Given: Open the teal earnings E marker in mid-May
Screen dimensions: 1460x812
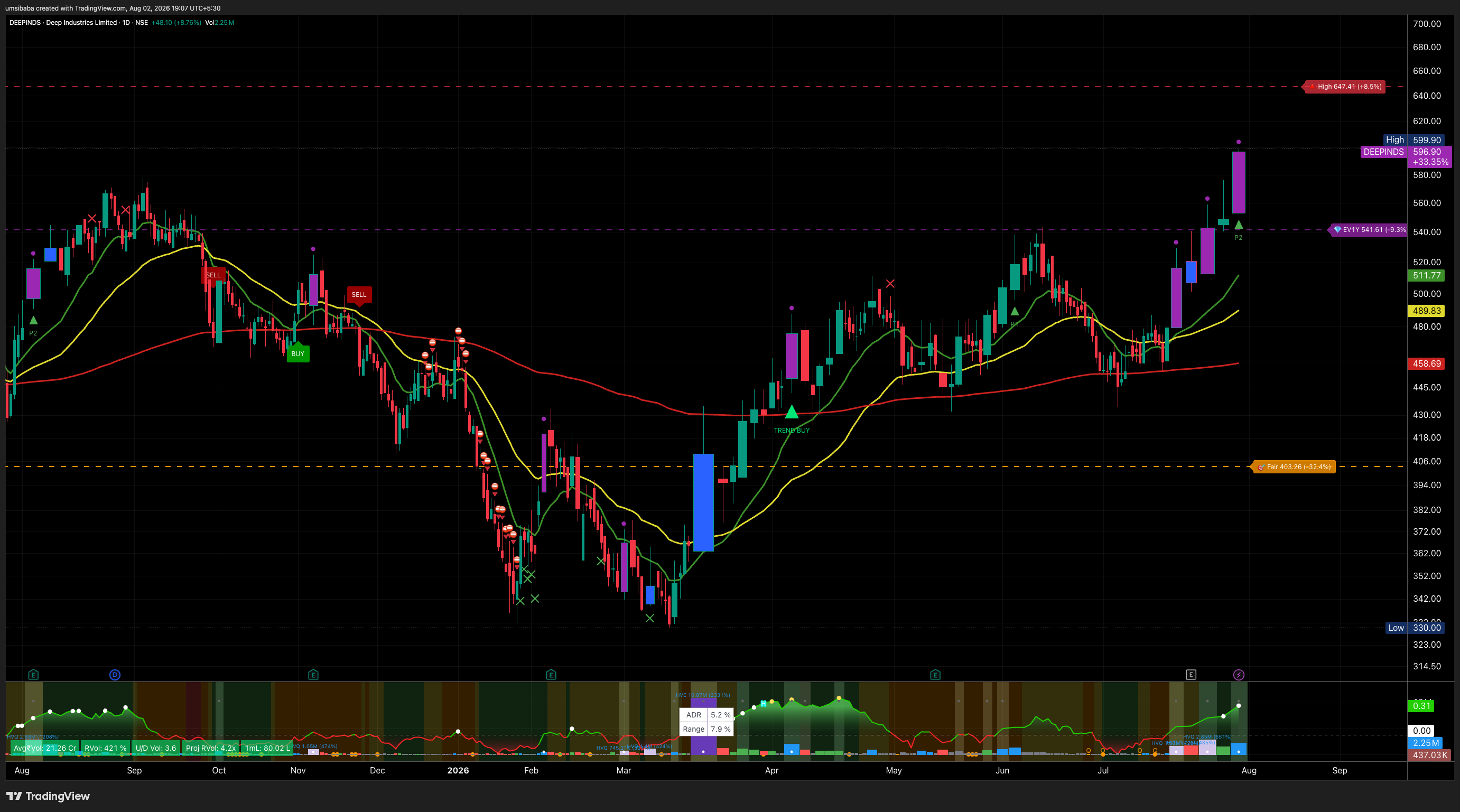Looking at the screenshot, I should 935,675.
